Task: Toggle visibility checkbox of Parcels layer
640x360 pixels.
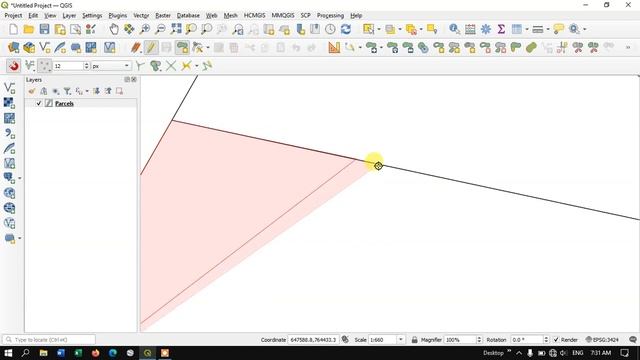Action: coord(39,103)
